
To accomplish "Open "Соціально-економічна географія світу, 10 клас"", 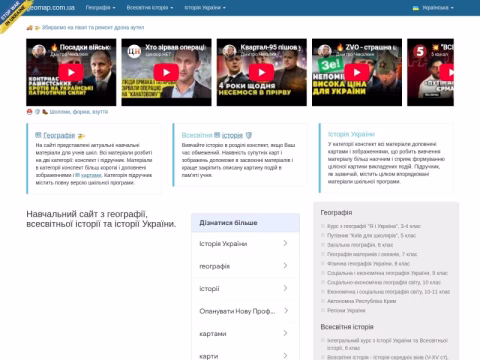I will (384, 282).
